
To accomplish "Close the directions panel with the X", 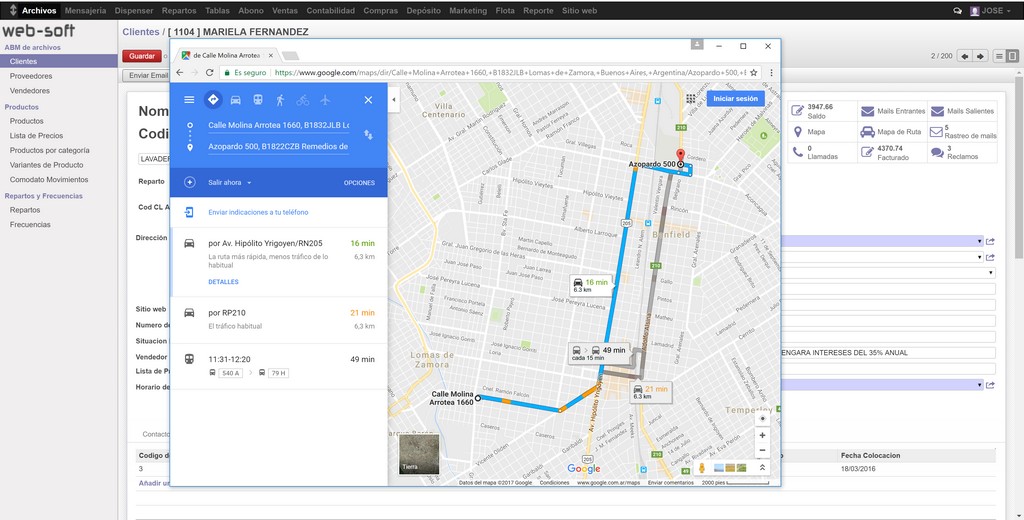I will click(368, 100).
